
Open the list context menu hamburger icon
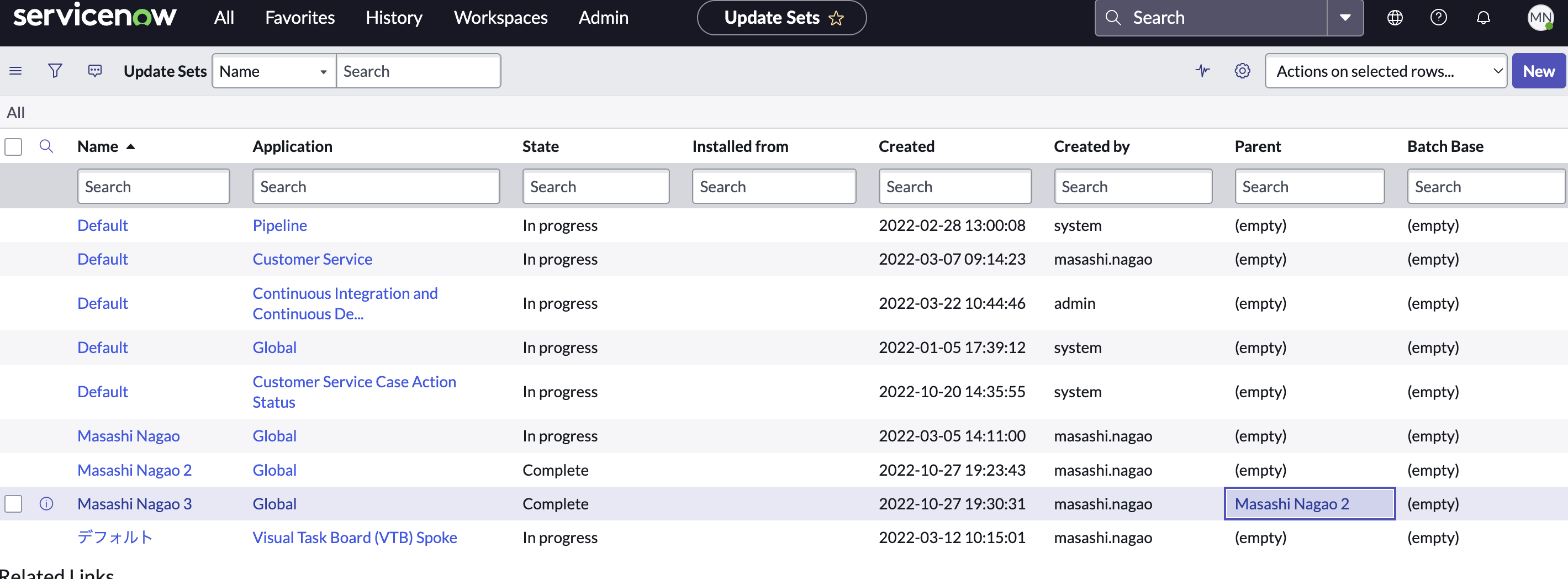tap(16, 71)
